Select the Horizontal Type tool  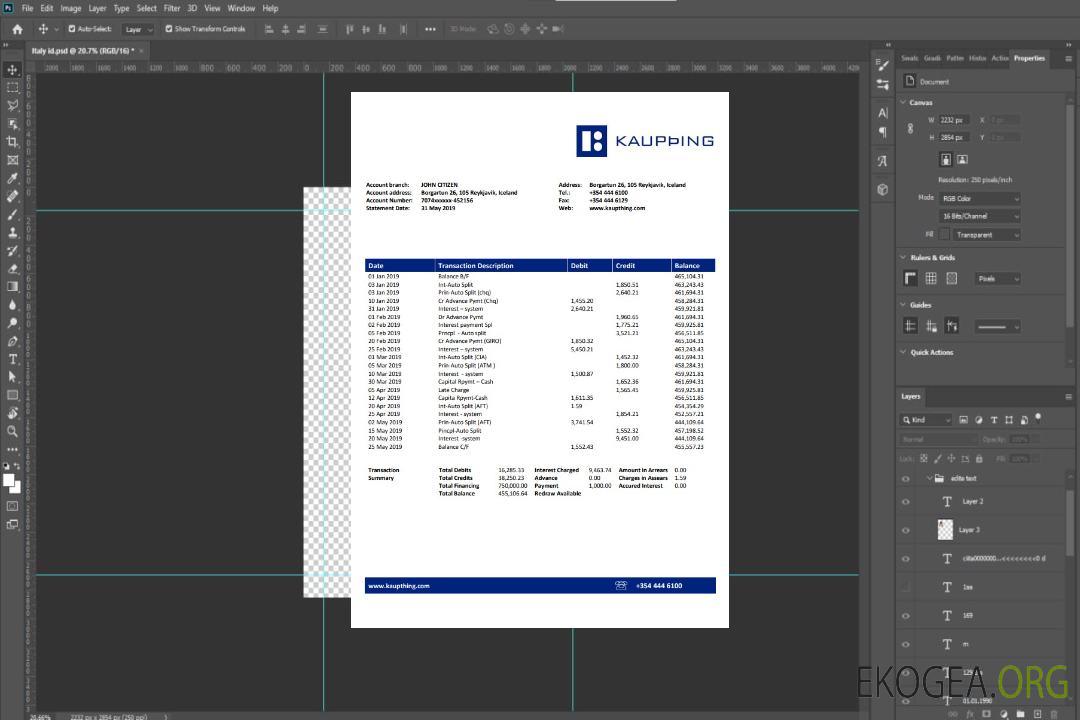(x=12, y=359)
